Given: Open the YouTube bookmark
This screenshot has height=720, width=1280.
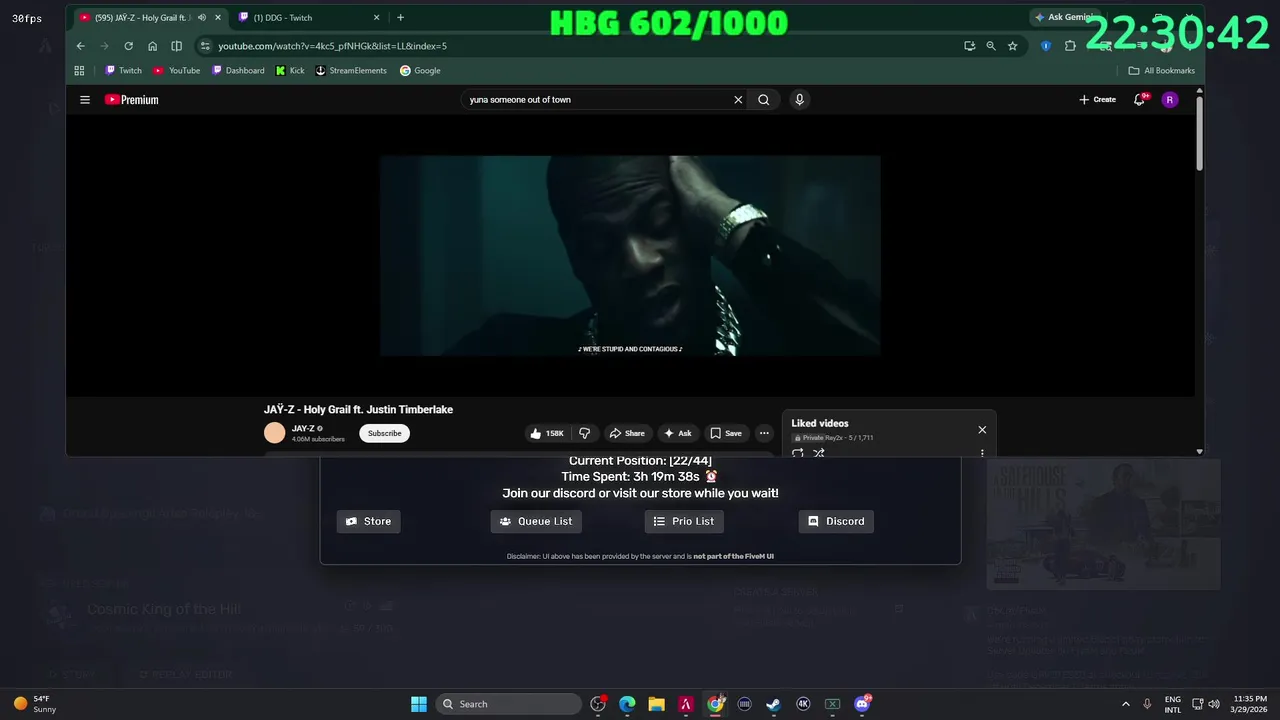Looking at the screenshot, I should [x=177, y=71].
